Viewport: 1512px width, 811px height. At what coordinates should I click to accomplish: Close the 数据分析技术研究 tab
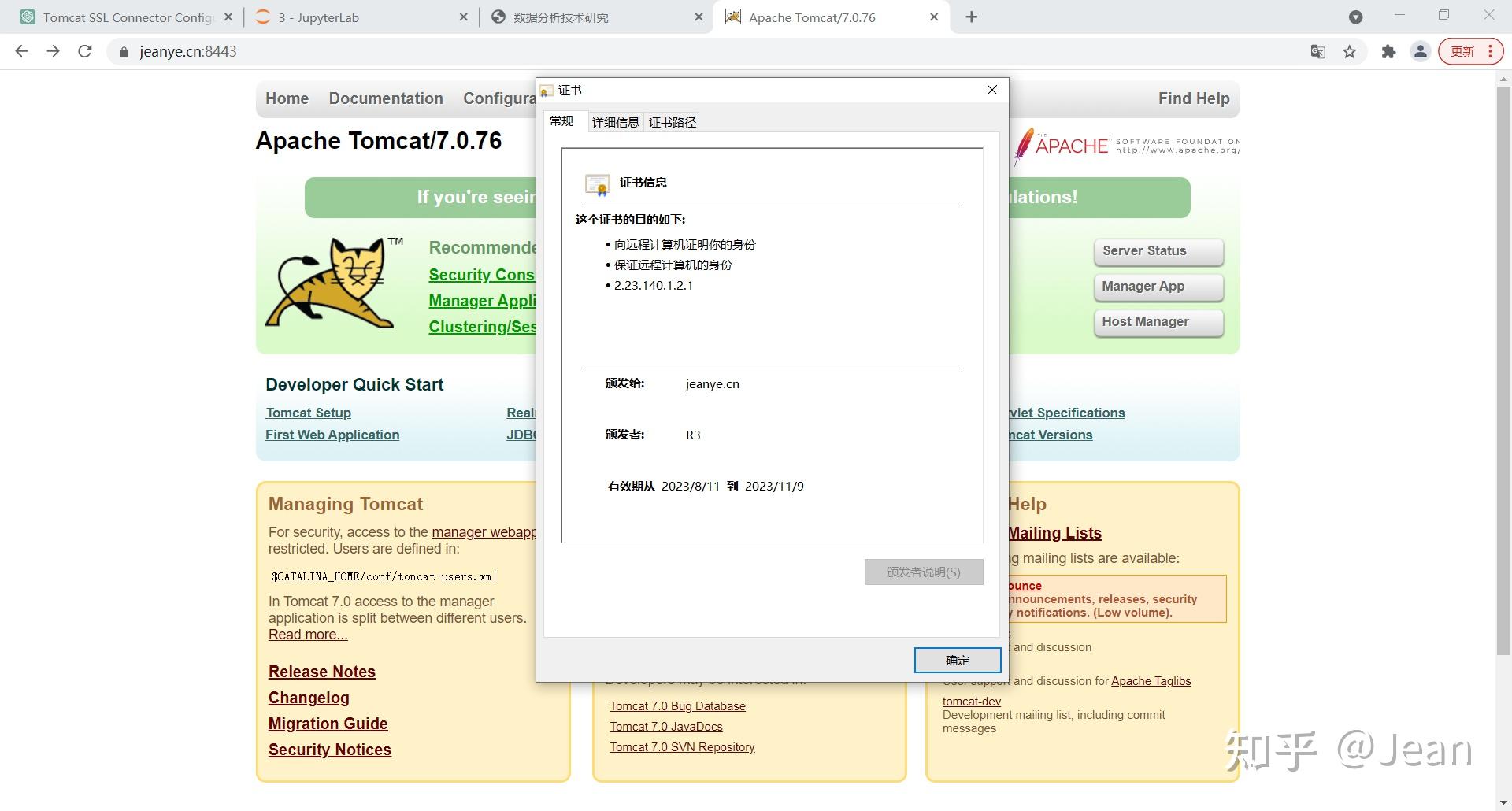pos(699,17)
